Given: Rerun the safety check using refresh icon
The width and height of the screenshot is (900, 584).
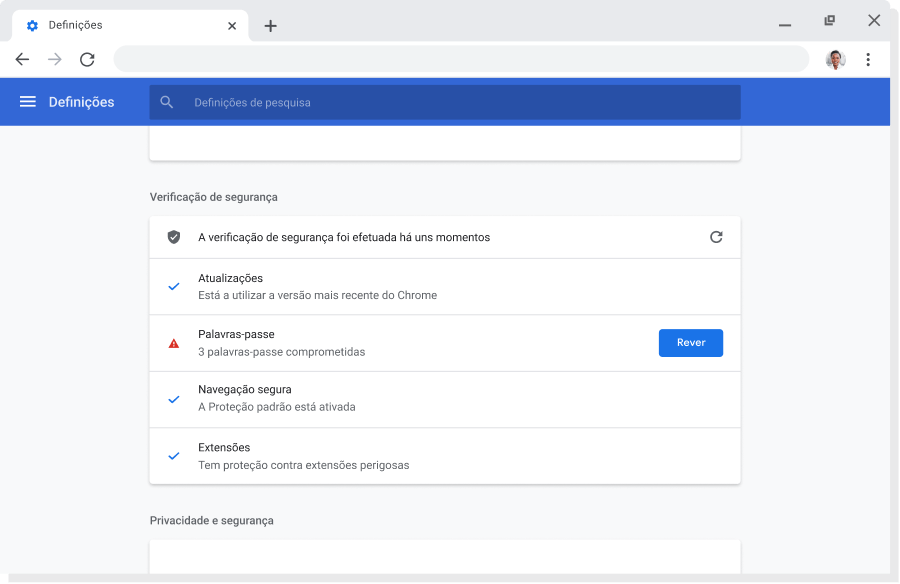Looking at the screenshot, I should [x=716, y=237].
